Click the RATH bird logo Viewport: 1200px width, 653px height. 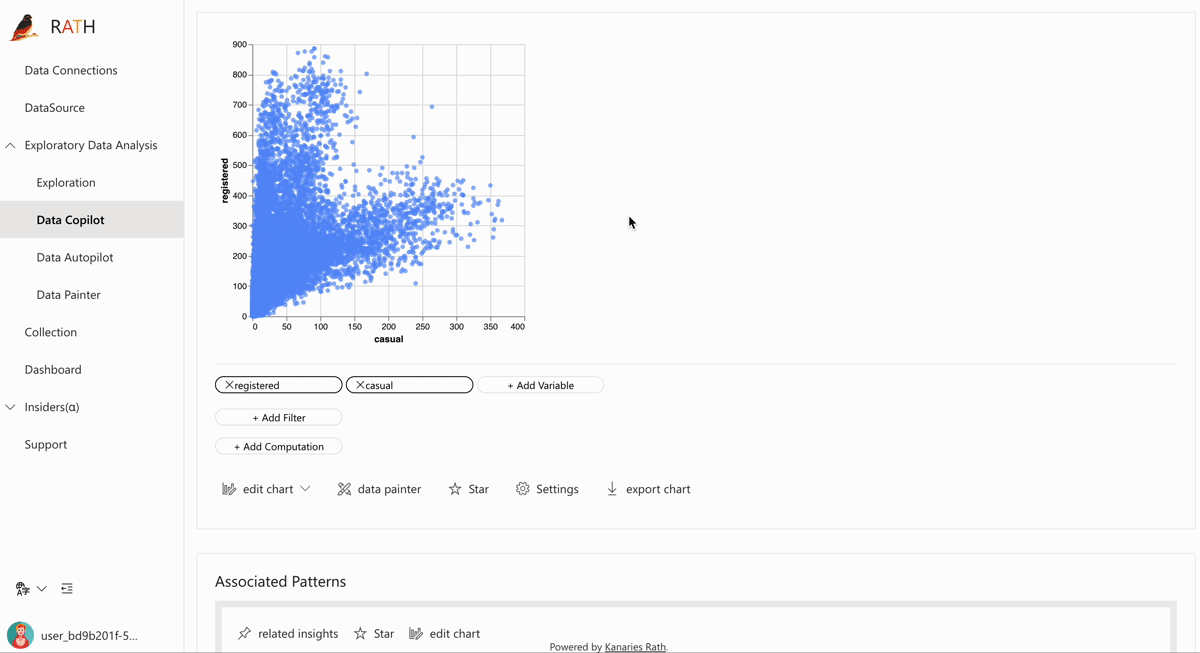click(22, 27)
